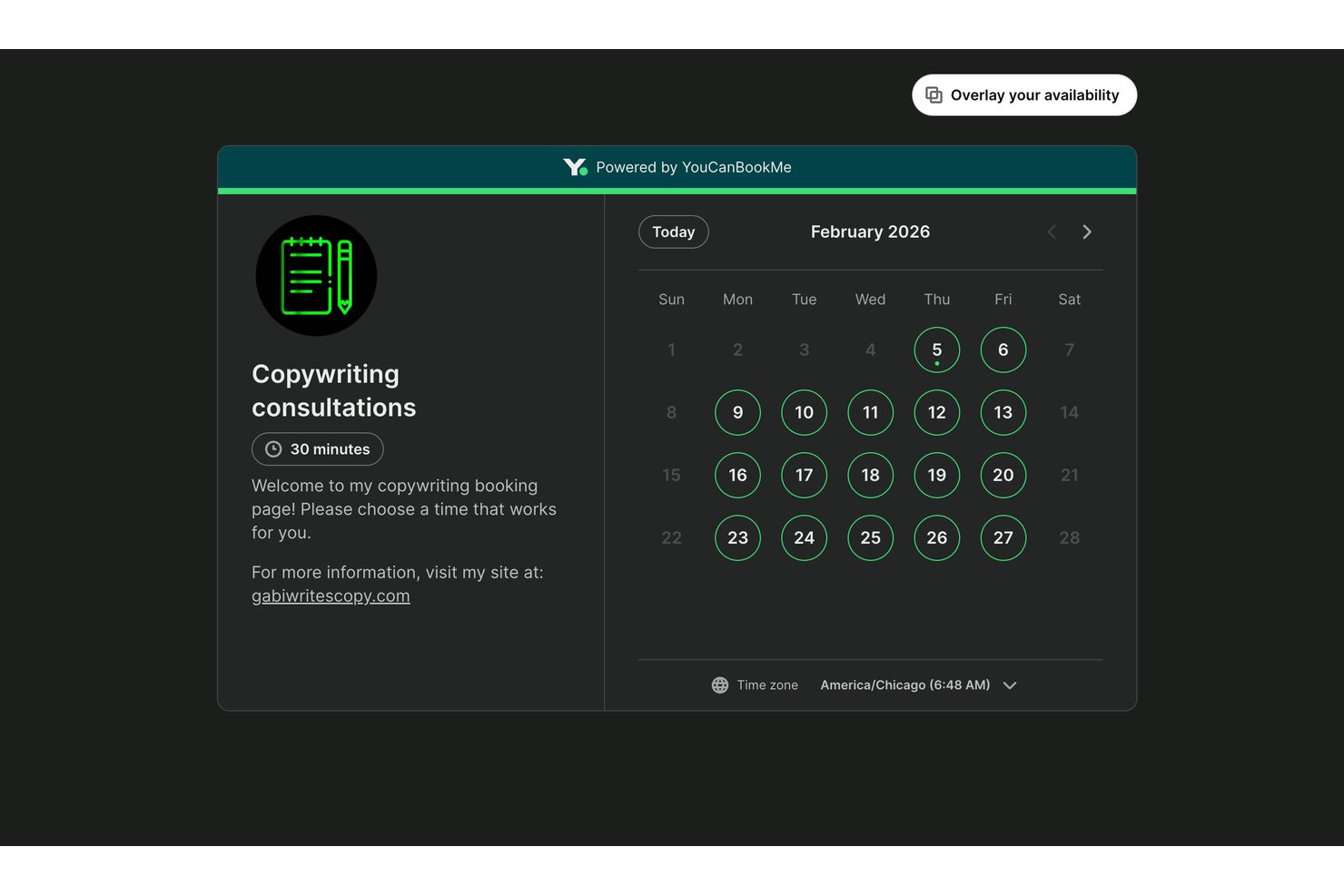
Task: Click the YouCanBookMe logo icon
Action: click(x=575, y=167)
